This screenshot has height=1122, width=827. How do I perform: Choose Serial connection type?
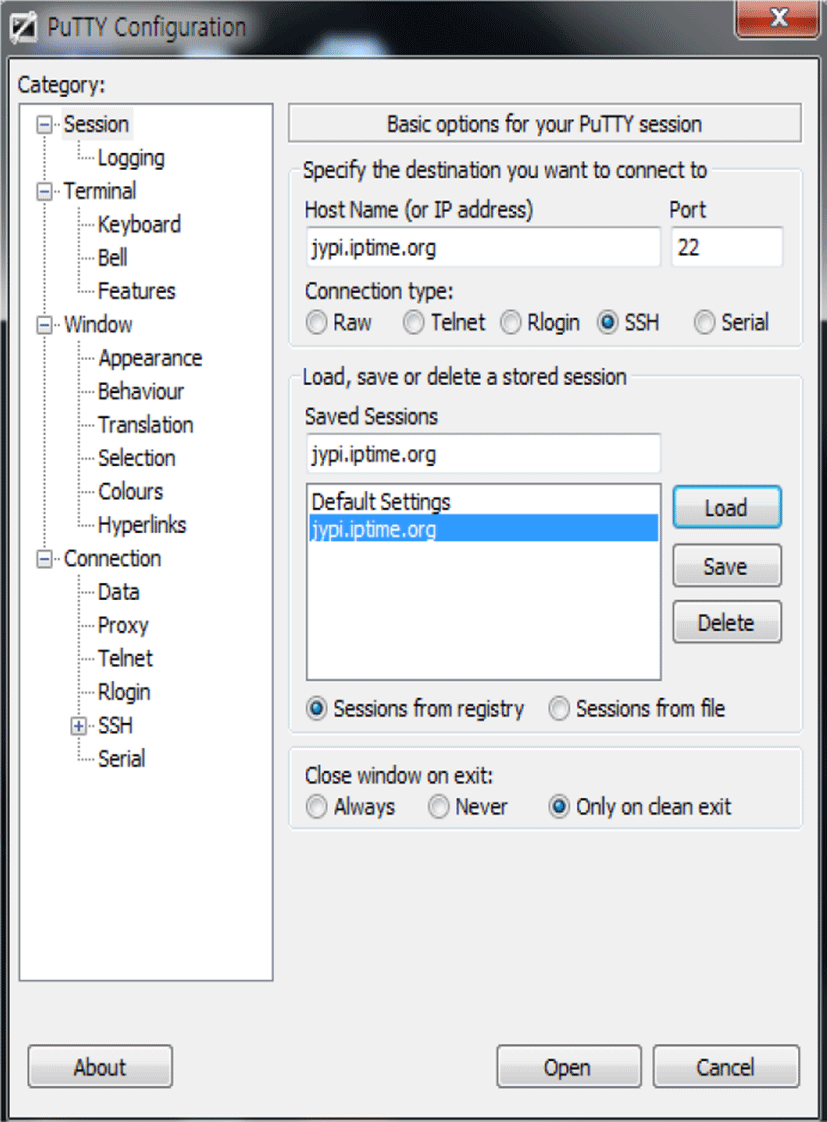tap(705, 323)
